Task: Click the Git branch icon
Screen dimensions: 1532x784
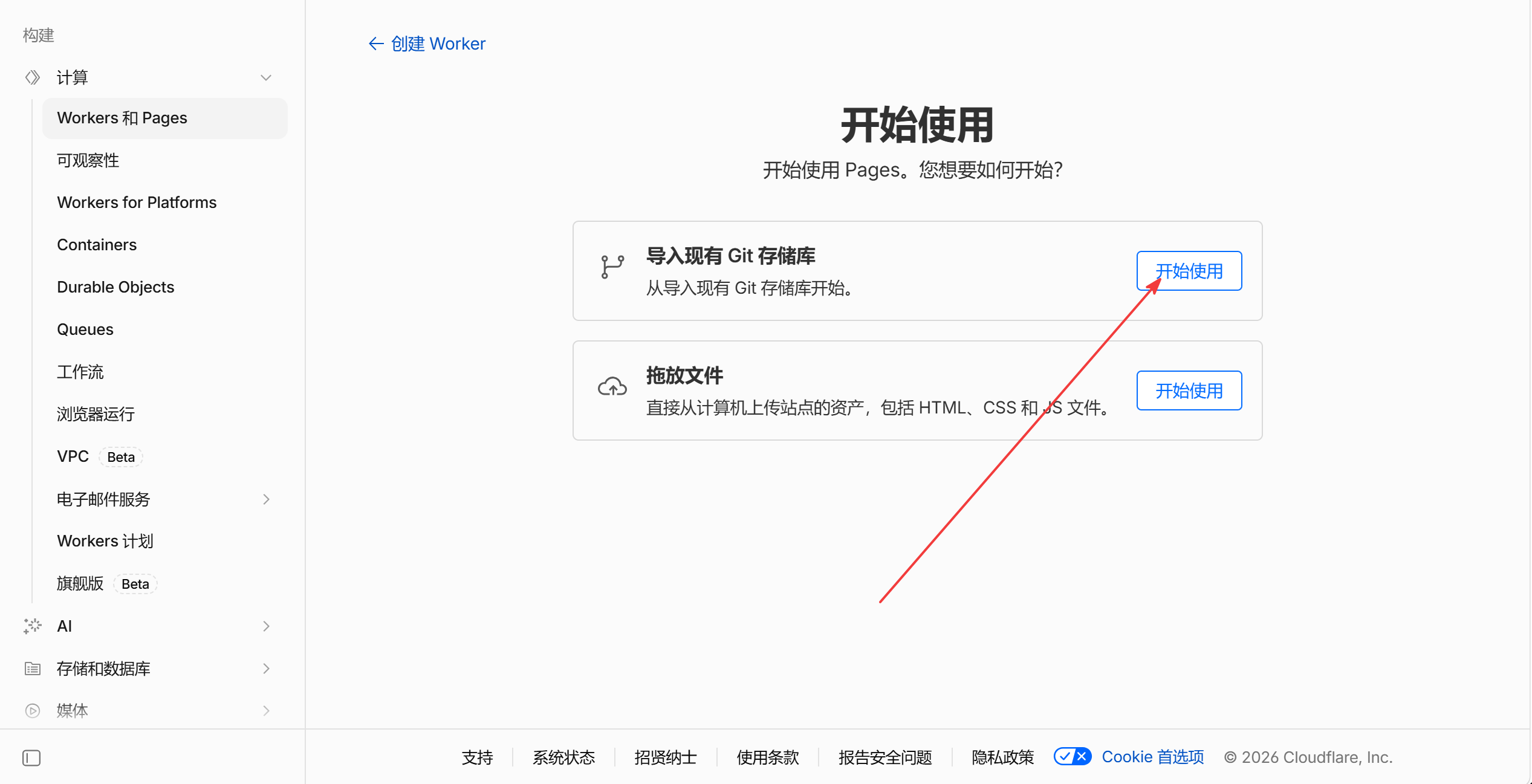Action: pos(612,267)
